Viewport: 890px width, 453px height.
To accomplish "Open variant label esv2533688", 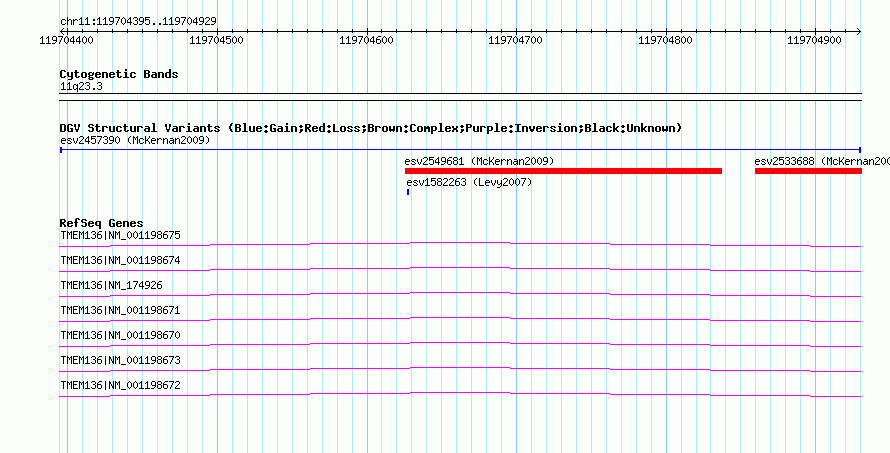I will (x=822, y=161).
